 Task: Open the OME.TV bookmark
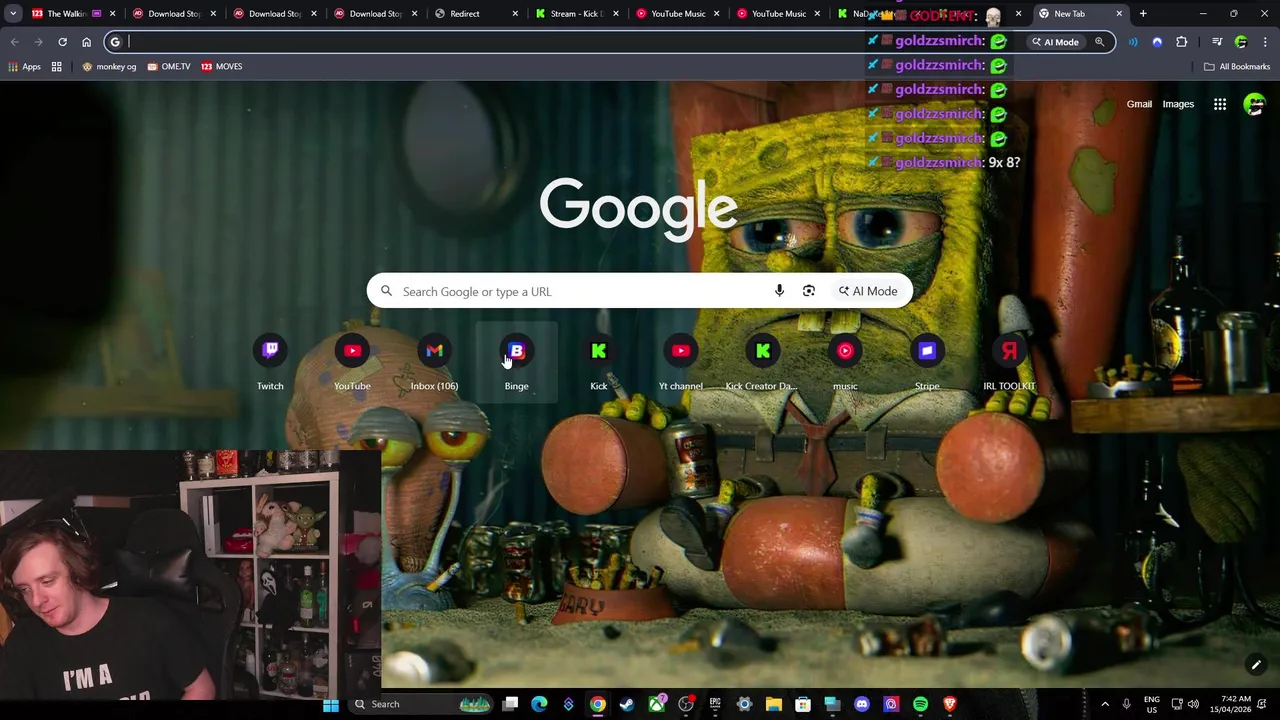pyautogui.click(x=168, y=67)
